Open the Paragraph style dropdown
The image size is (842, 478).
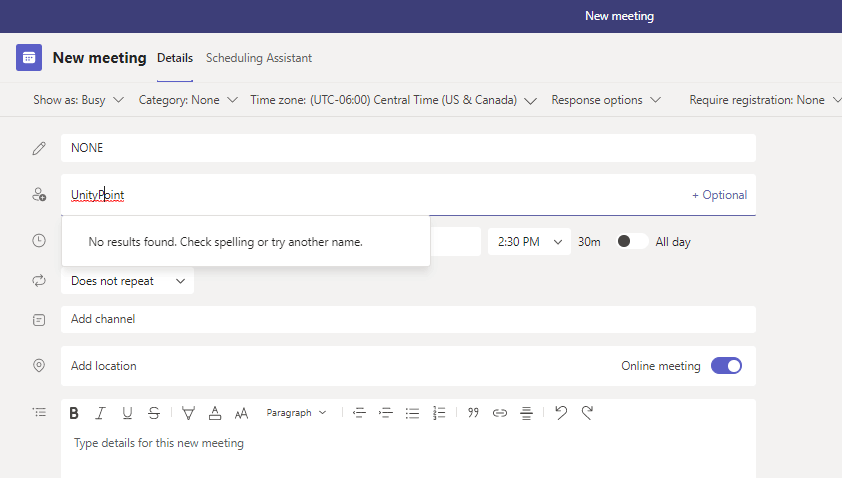tap(296, 412)
